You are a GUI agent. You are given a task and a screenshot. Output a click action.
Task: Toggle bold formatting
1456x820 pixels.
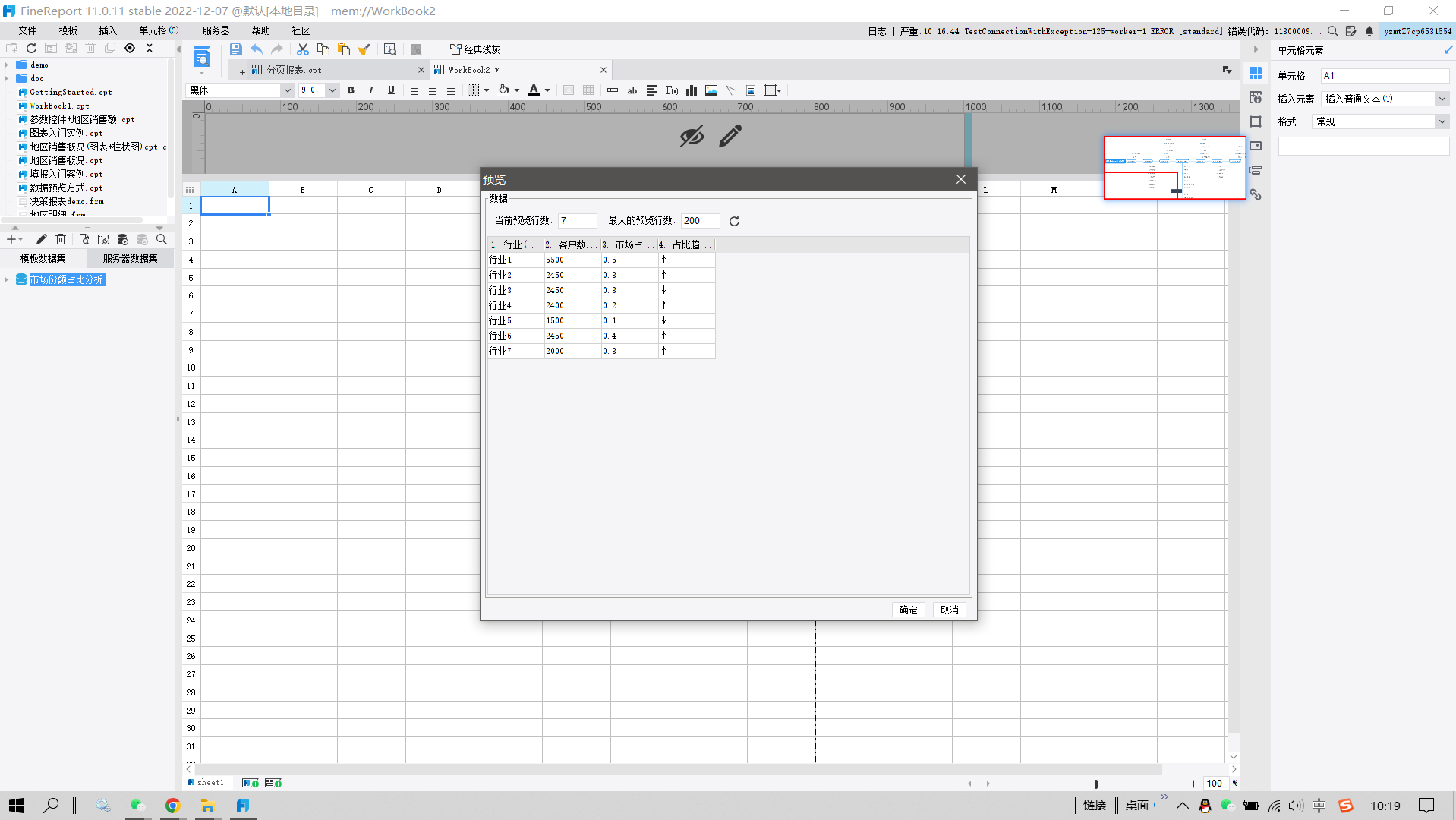tap(351, 90)
